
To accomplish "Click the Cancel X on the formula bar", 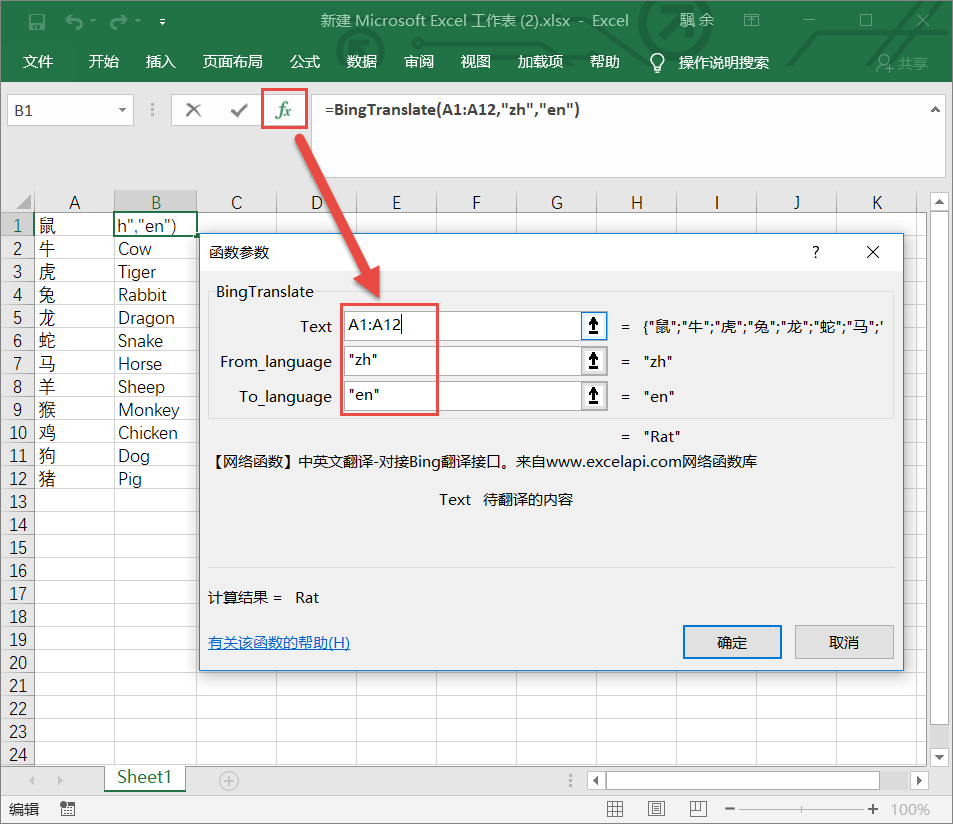I will [x=193, y=109].
